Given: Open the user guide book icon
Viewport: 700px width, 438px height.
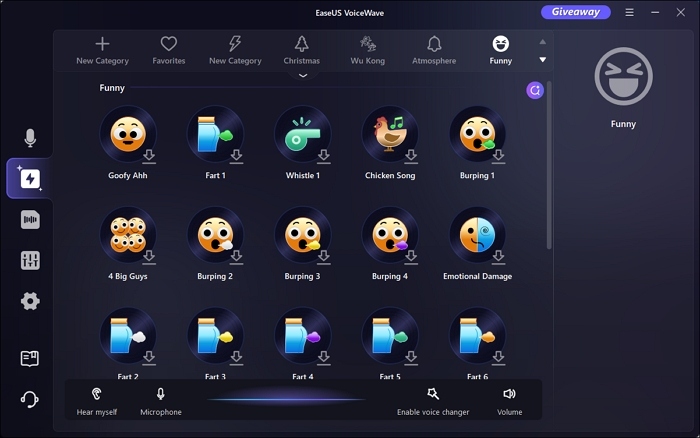Looking at the screenshot, I should (x=30, y=358).
